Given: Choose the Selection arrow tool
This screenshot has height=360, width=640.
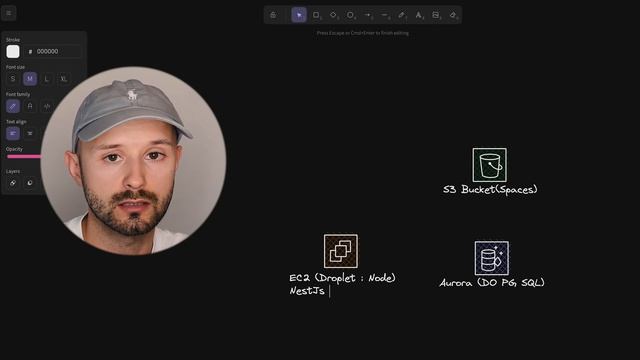Looking at the screenshot, I should coord(299,15).
